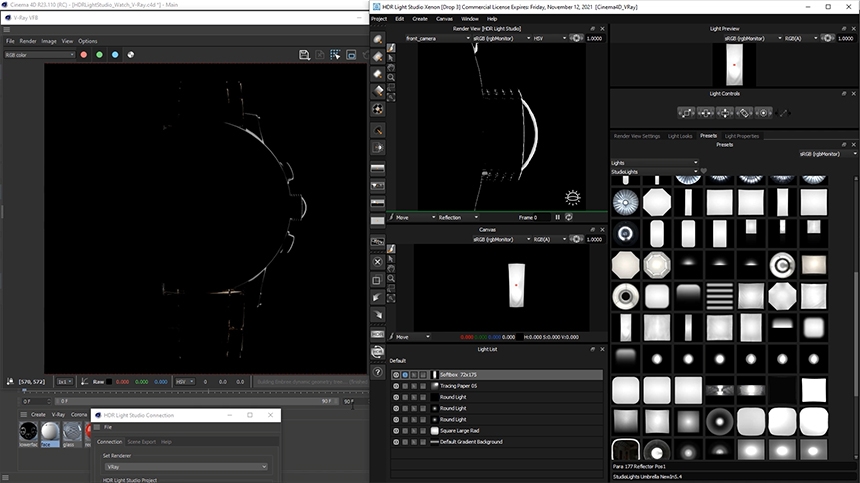
Task: Open front_camera dropdown in Render View
Action: click(438, 38)
